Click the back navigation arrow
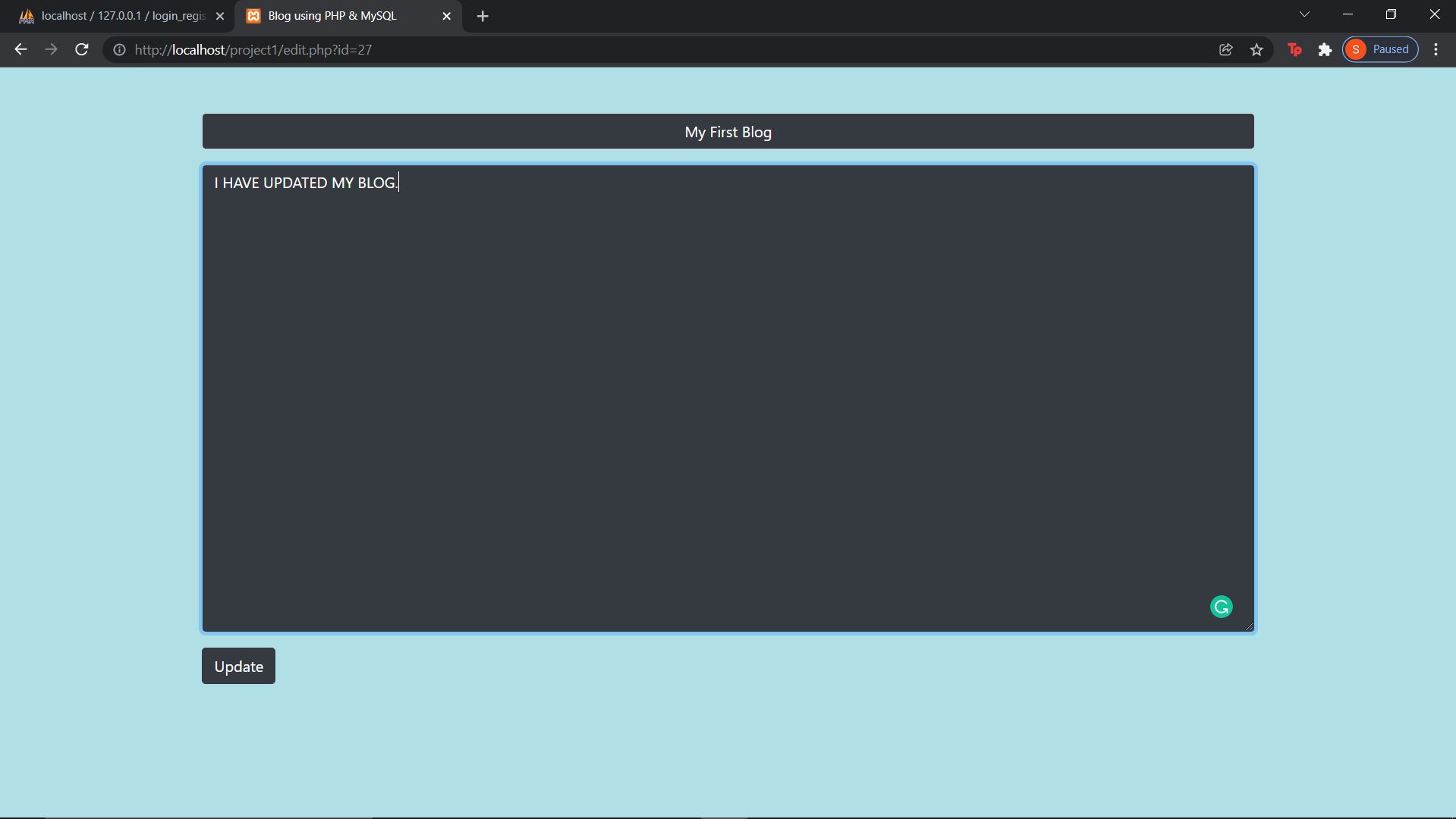Viewport: 1456px width, 819px height. click(20, 49)
